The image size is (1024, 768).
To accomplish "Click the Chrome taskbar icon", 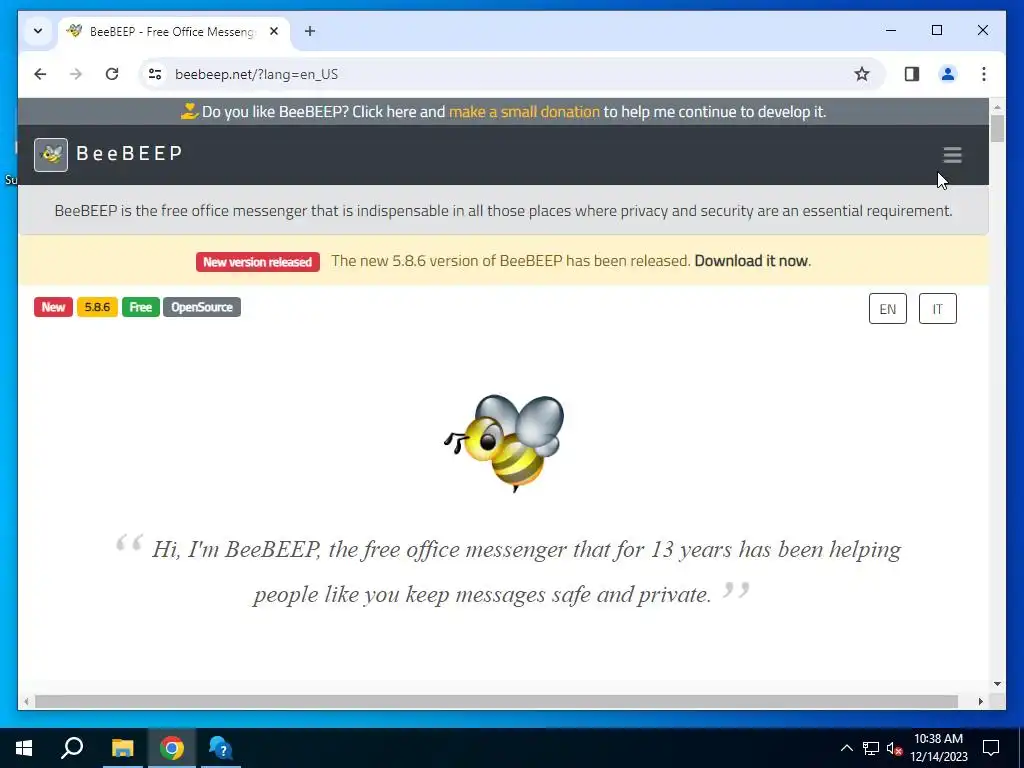I will (x=171, y=748).
